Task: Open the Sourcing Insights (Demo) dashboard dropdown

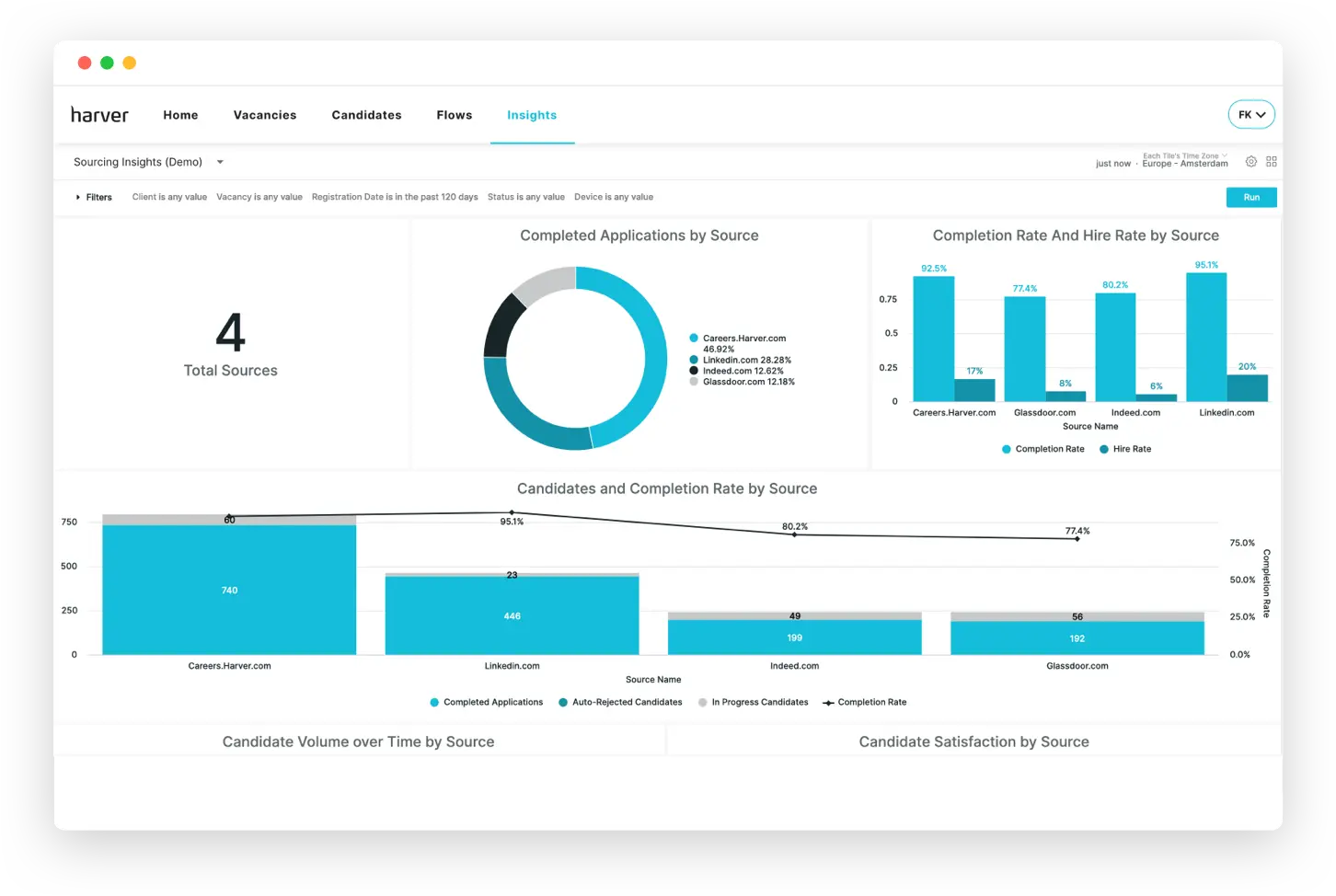Action: [x=149, y=162]
